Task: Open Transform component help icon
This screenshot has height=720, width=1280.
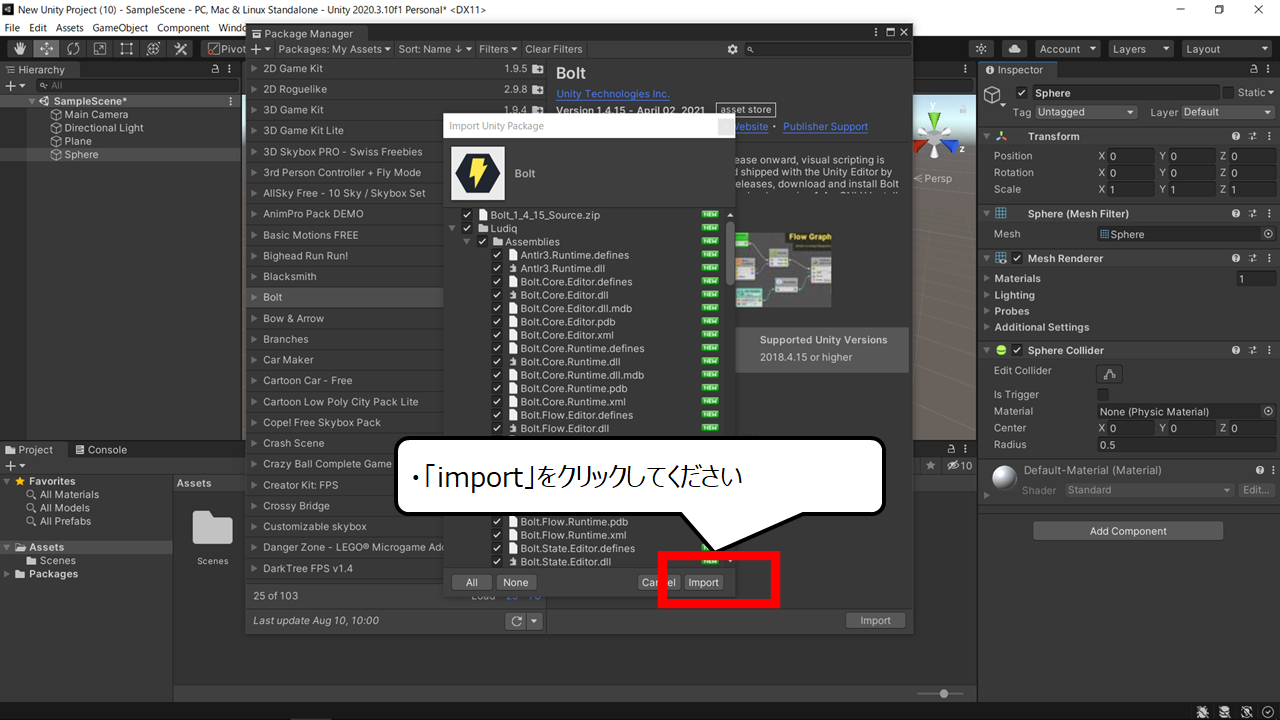Action: 1237,136
